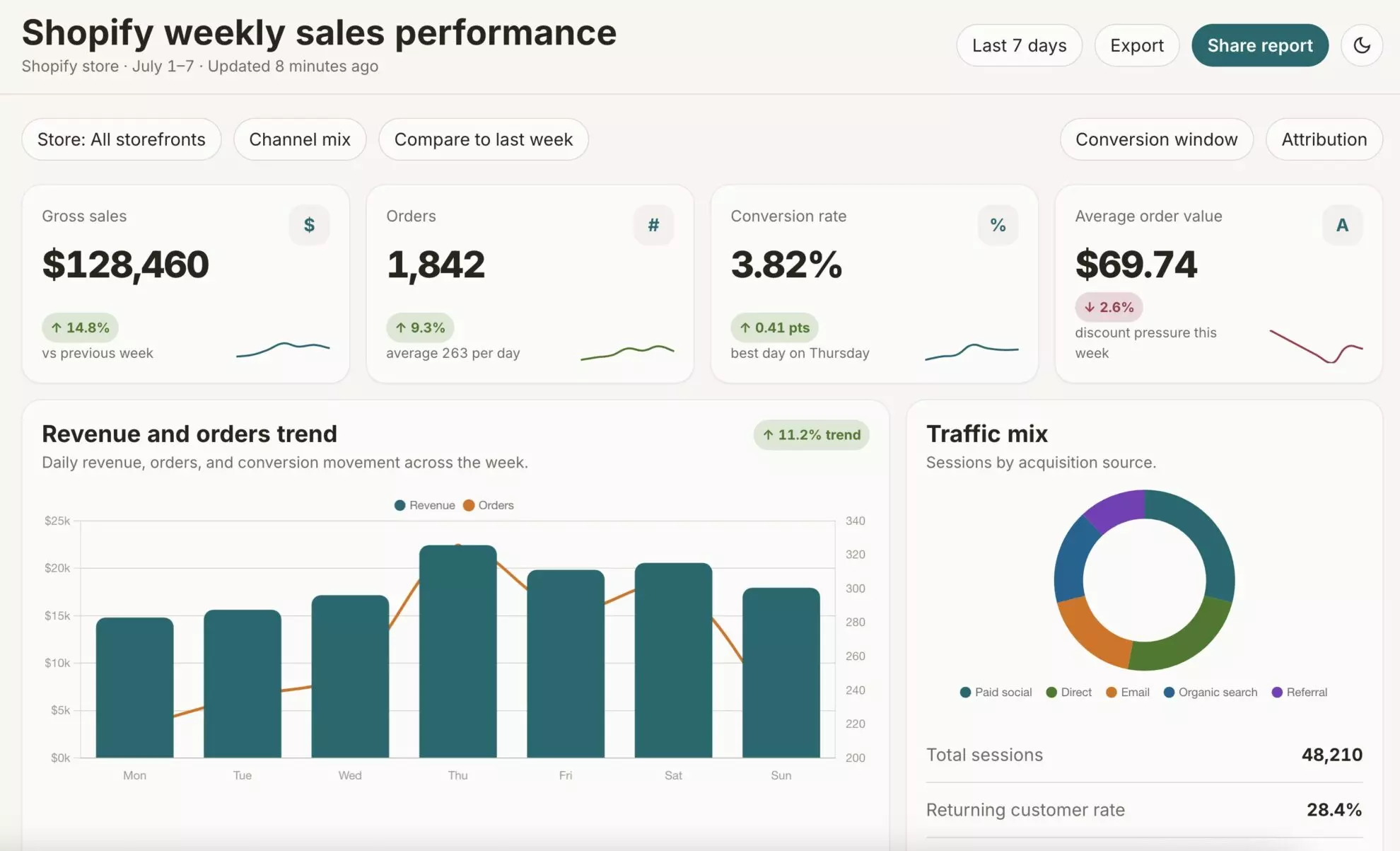The image size is (1400, 851).
Task: Toggle the Revenue legend series
Action: [x=424, y=505]
